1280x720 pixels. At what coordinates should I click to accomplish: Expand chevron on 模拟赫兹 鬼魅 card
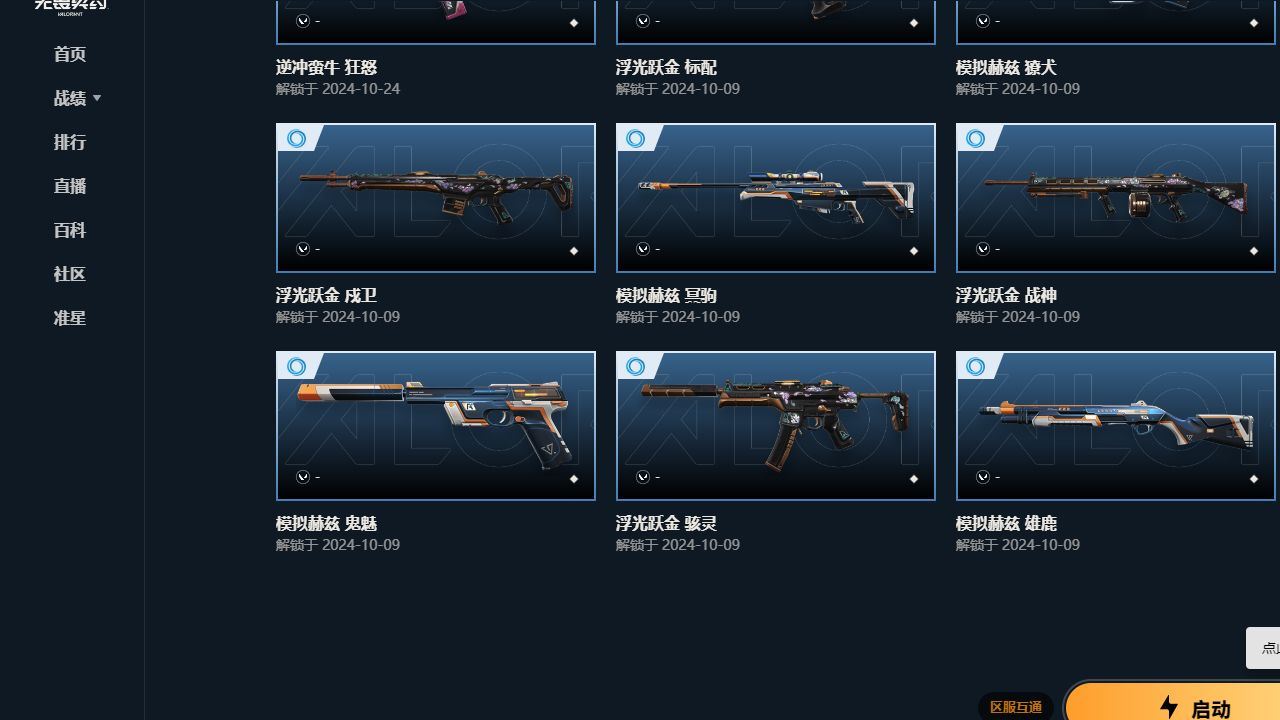pyautogui.click(x=303, y=477)
